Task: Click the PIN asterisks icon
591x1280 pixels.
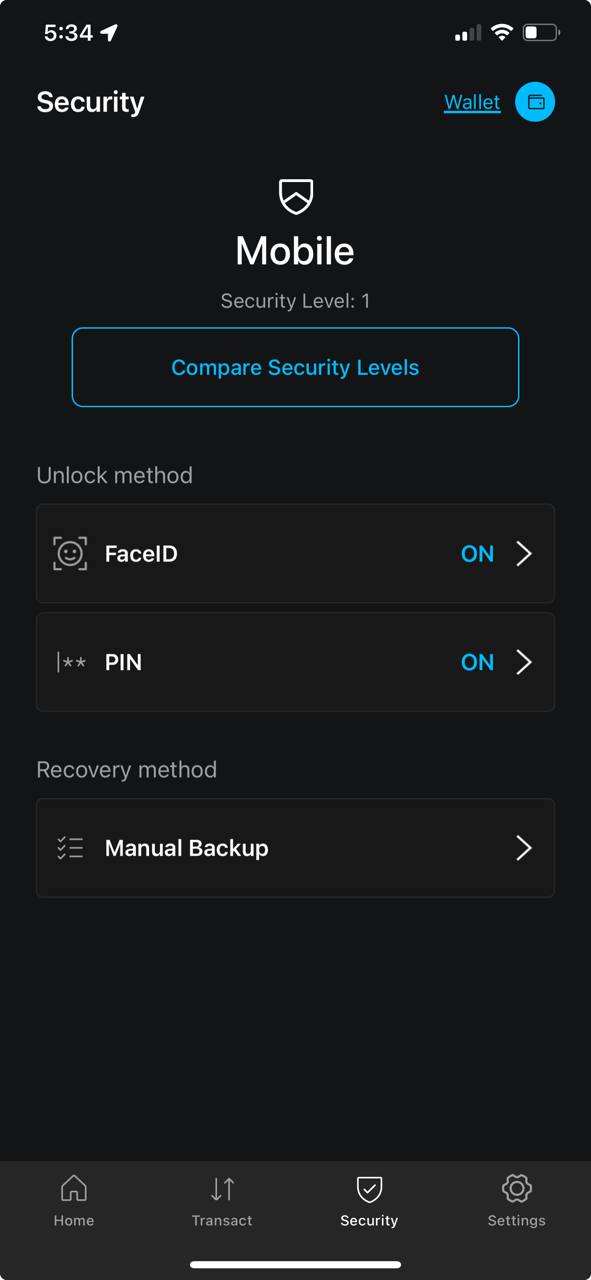Action: (x=71, y=662)
